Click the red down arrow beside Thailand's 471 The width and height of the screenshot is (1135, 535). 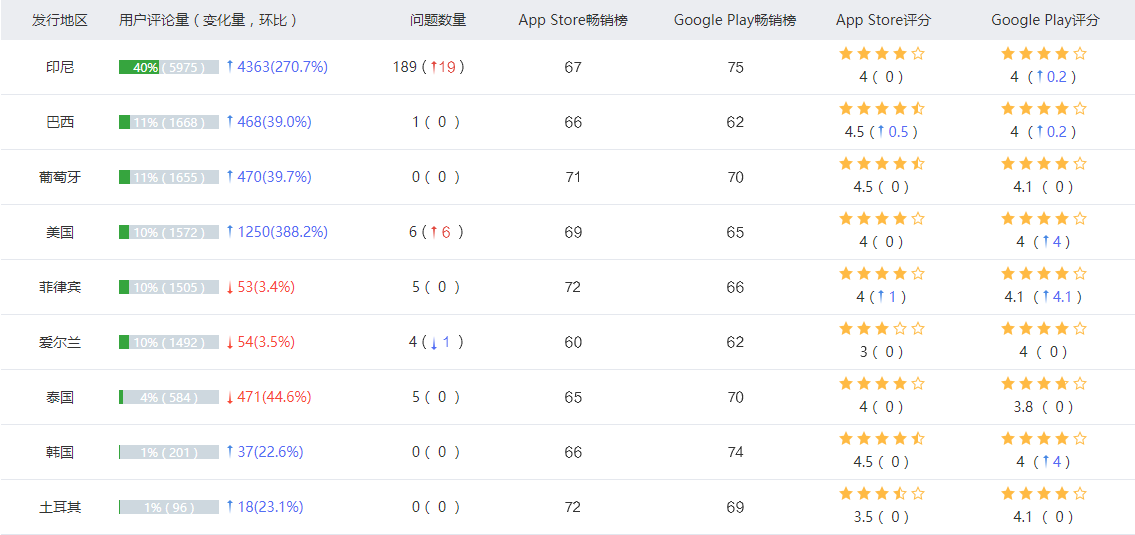point(229,398)
